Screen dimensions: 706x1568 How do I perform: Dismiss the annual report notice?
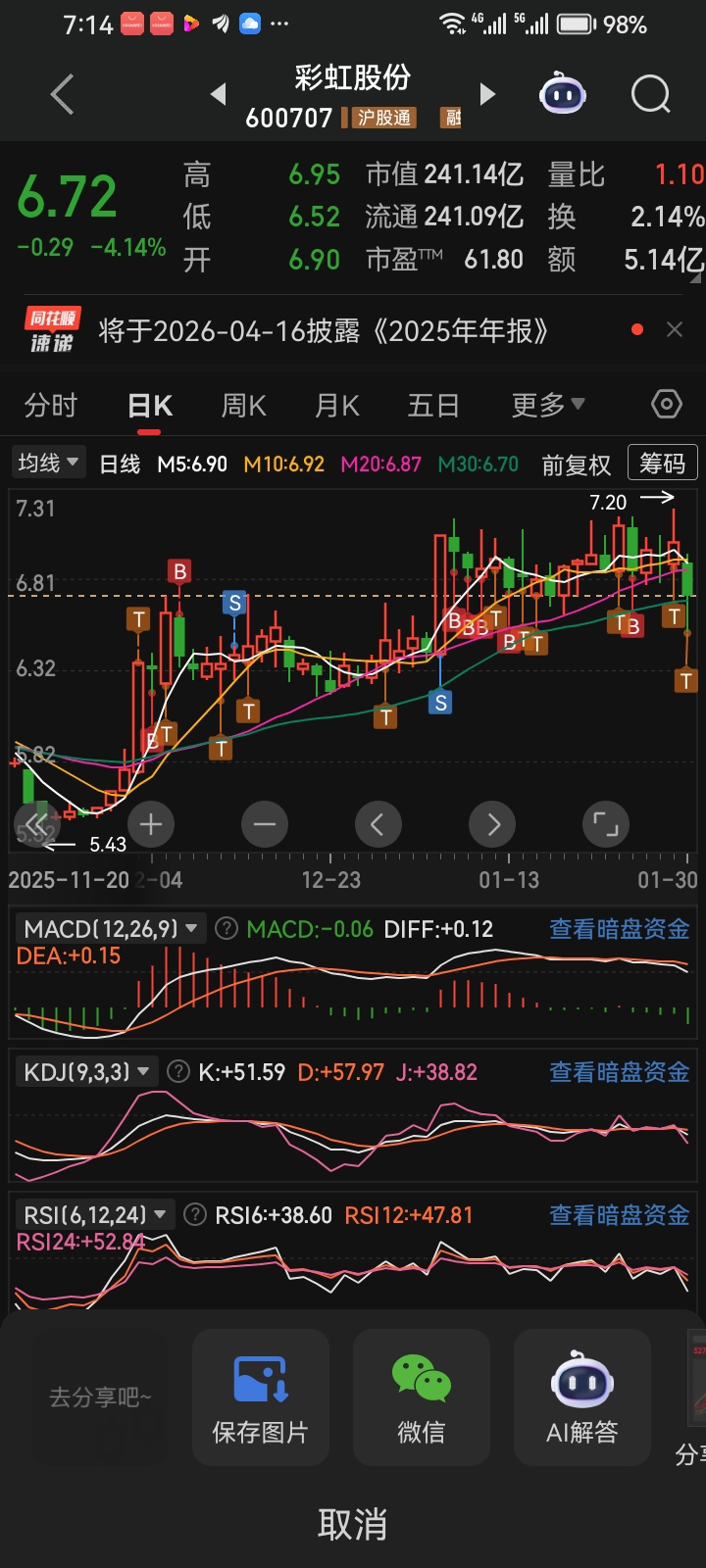[675, 330]
